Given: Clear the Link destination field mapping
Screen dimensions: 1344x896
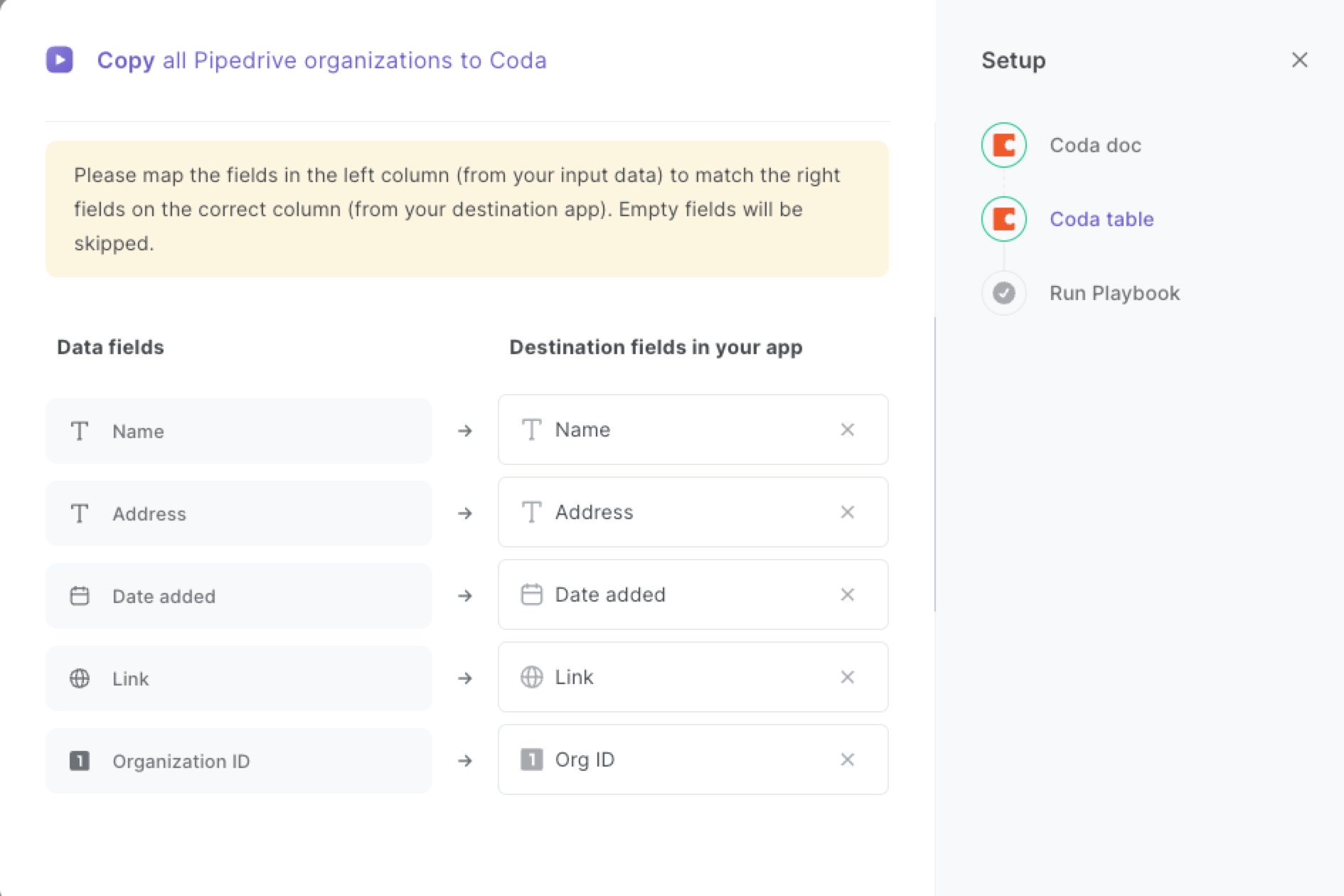Looking at the screenshot, I should pyautogui.click(x=847, y=677).
